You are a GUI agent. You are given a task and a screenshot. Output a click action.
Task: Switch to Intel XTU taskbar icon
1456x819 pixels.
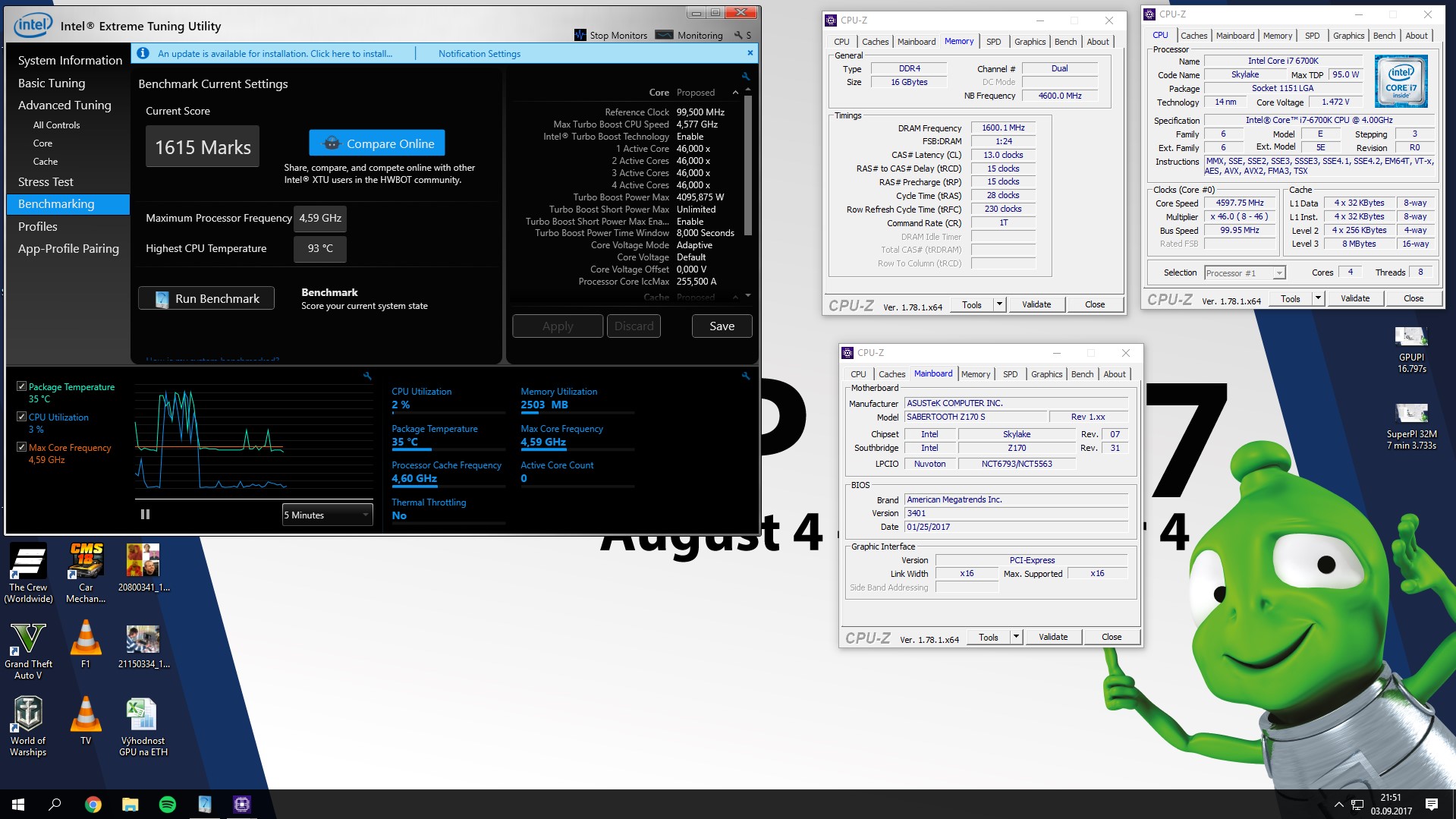tap(204, 805)
